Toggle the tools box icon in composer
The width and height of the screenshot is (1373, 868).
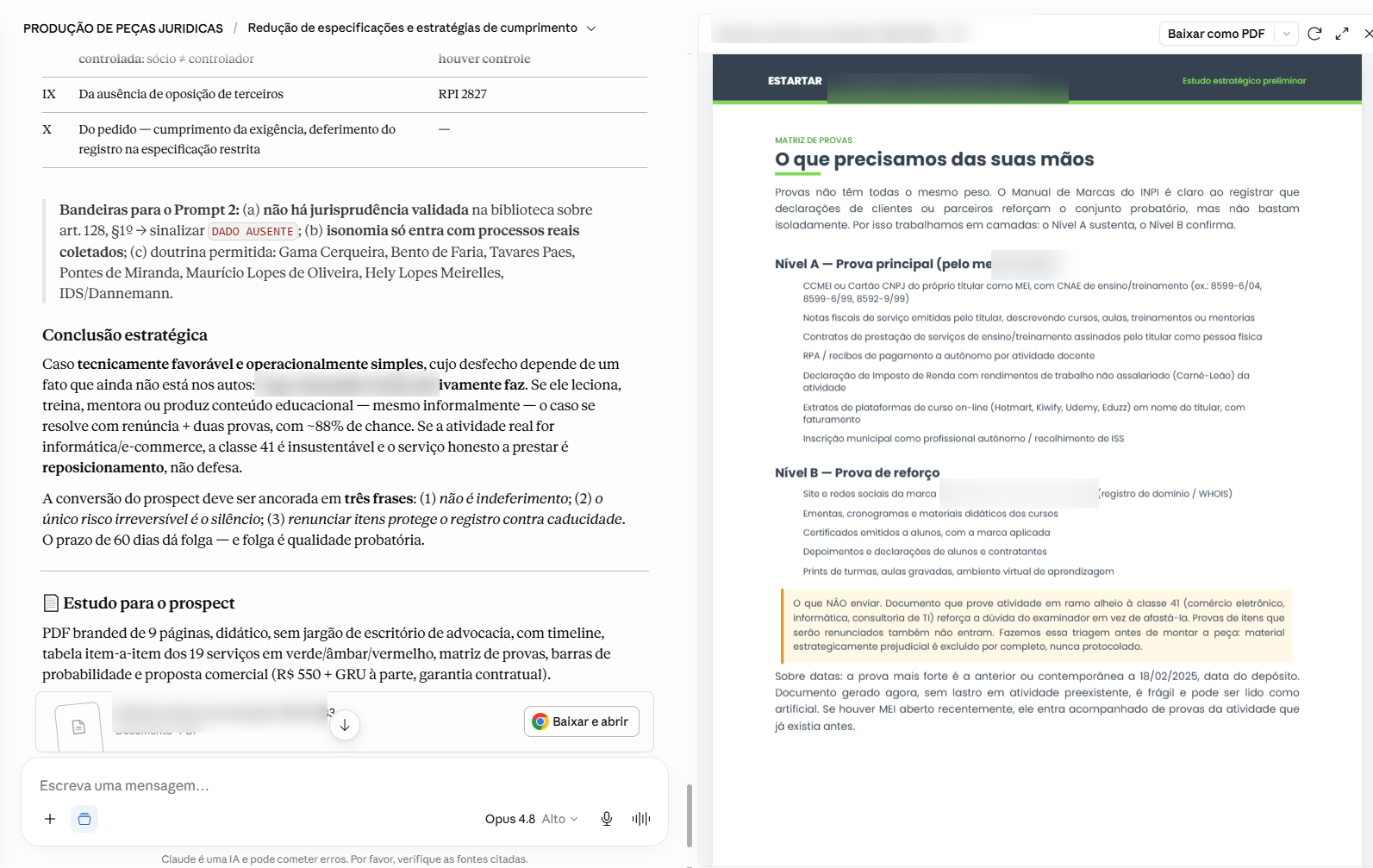[84, 819]
